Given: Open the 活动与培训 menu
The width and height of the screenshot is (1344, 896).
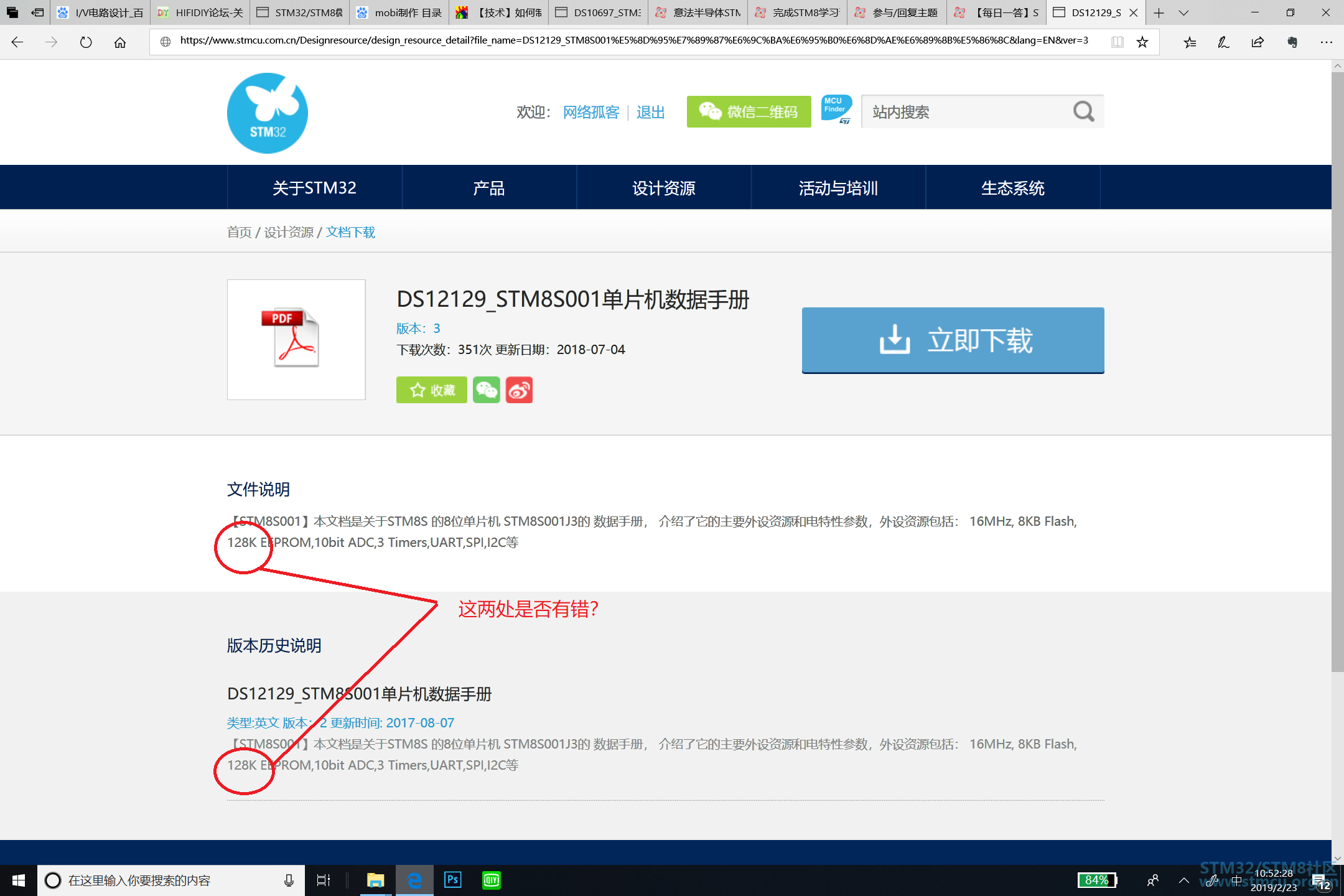Looking at the screenshot, I should [838, 188].
